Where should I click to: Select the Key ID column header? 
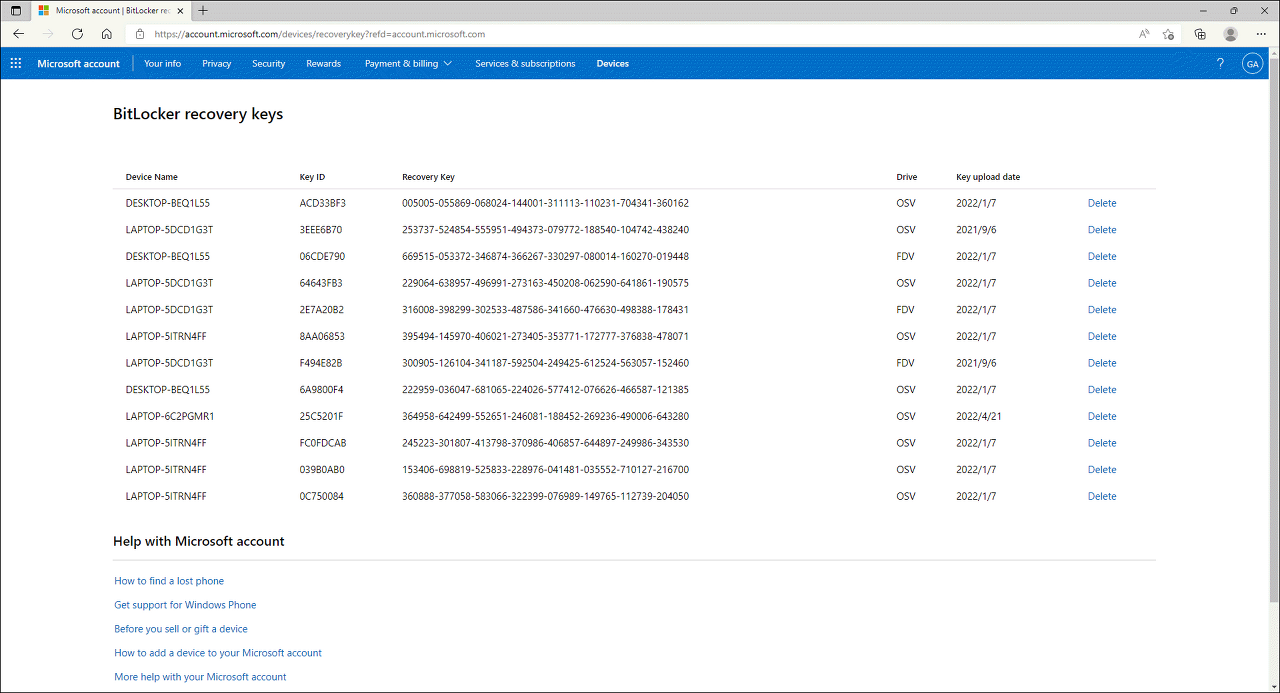(312, 177)
